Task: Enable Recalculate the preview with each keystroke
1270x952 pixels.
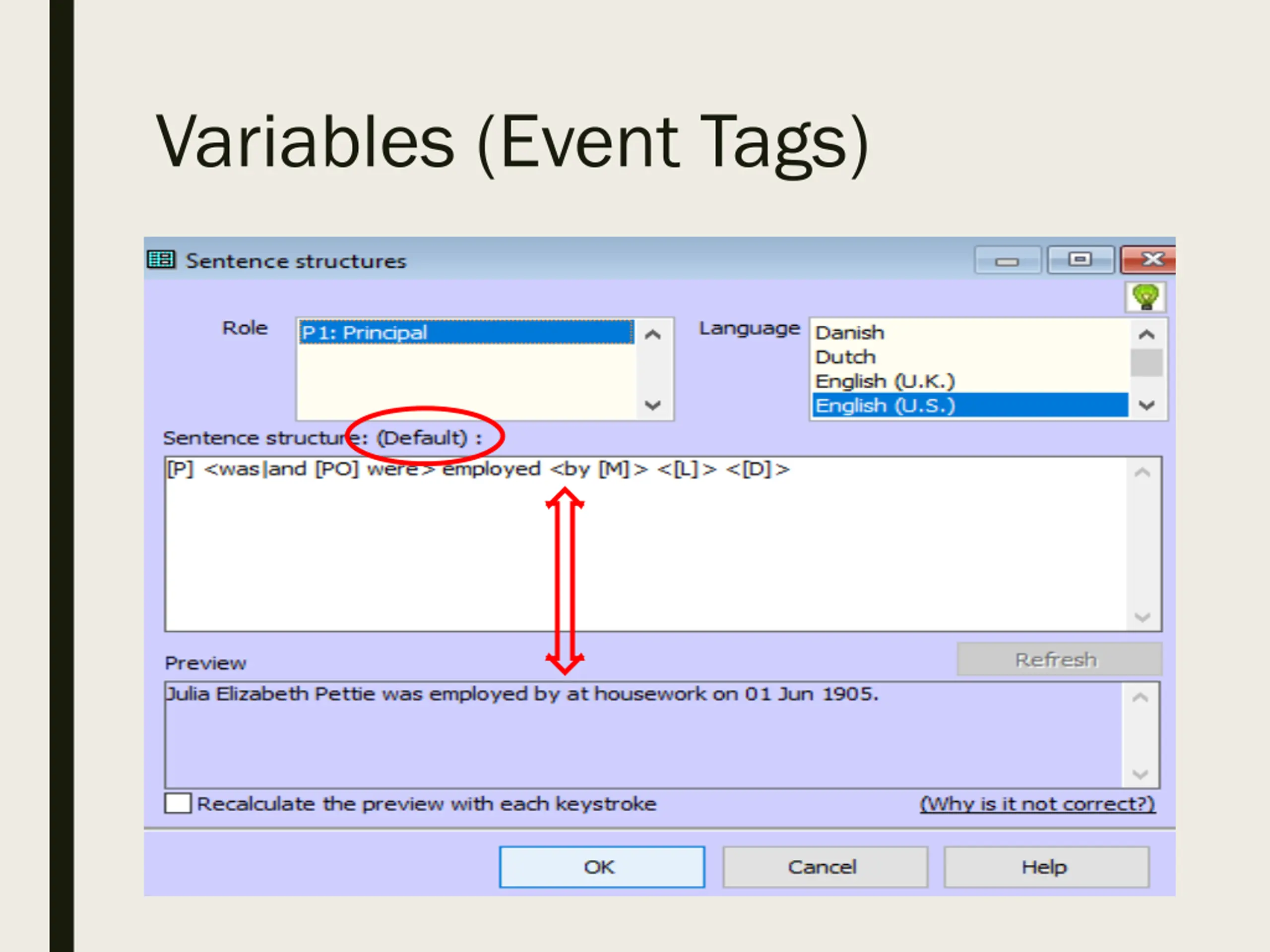Action: pyautogui.click(x=178, y=803)
